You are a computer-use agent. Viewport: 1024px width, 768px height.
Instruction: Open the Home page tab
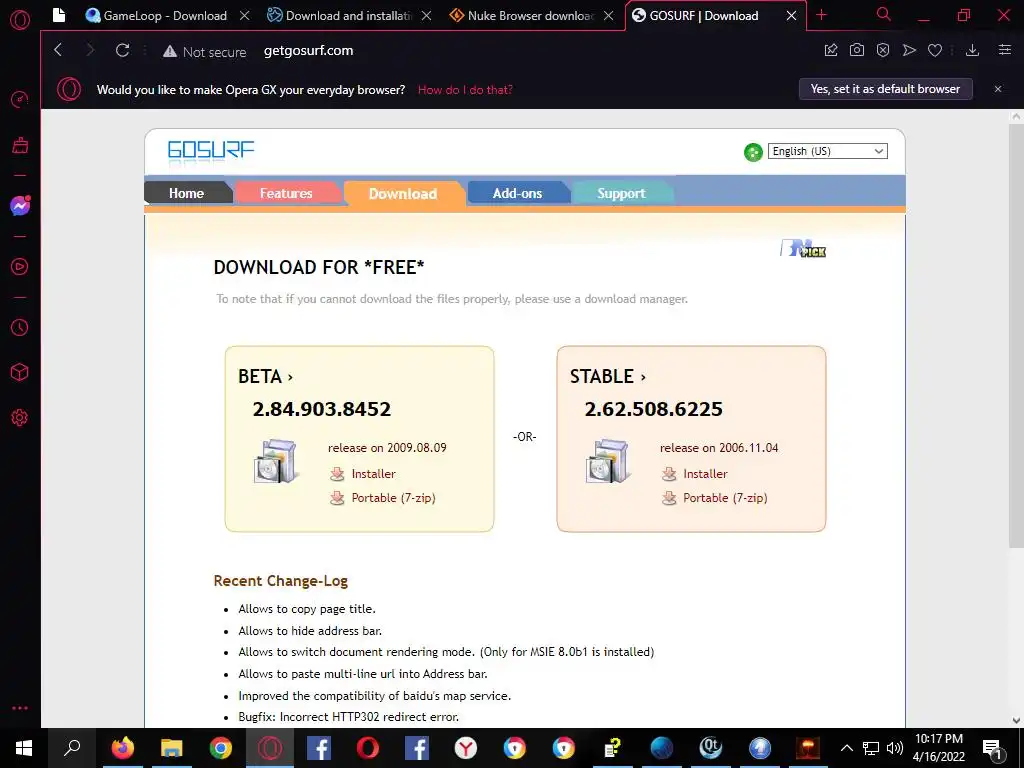(187, 193)
